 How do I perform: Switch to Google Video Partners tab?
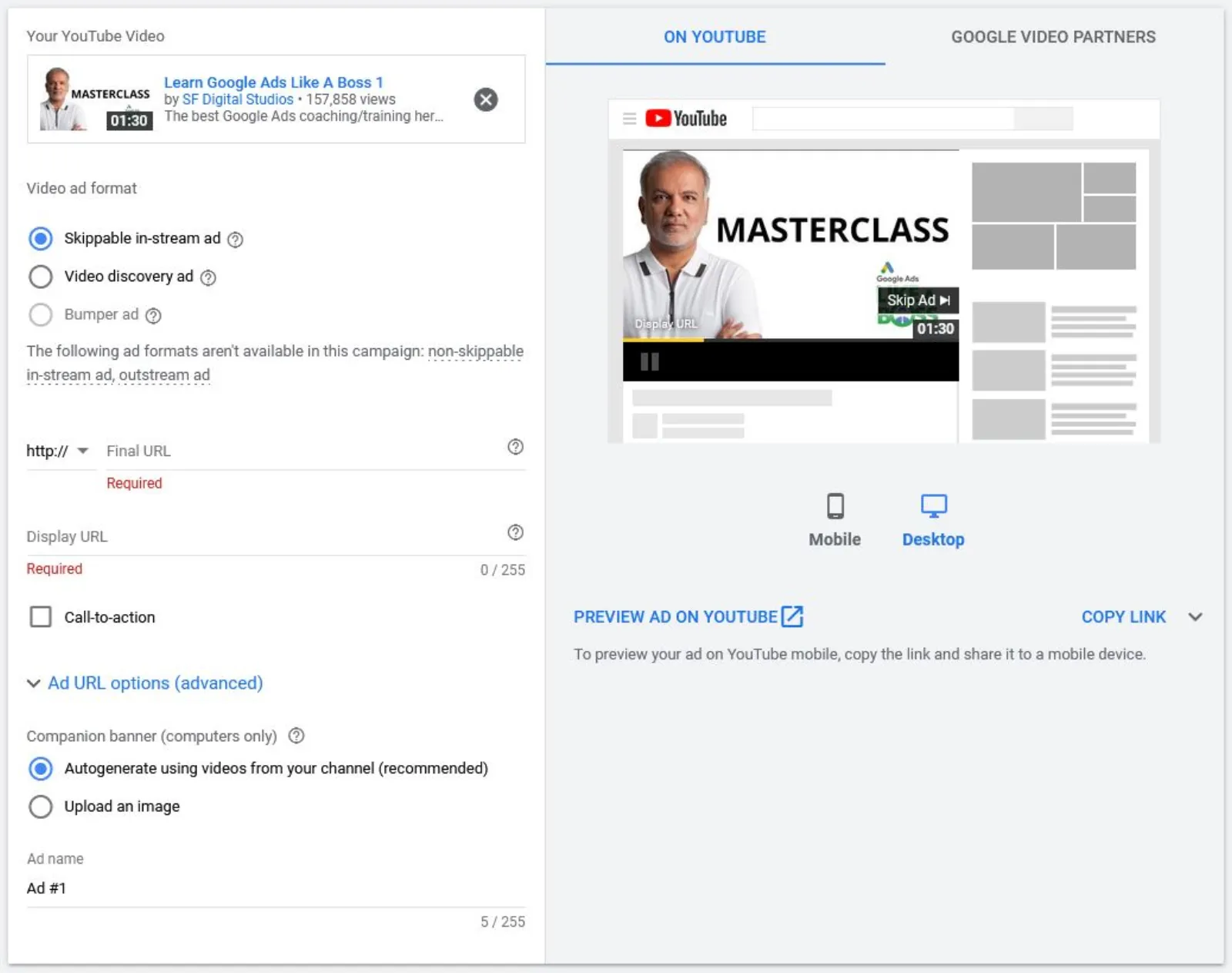[x=1053, y=37]
